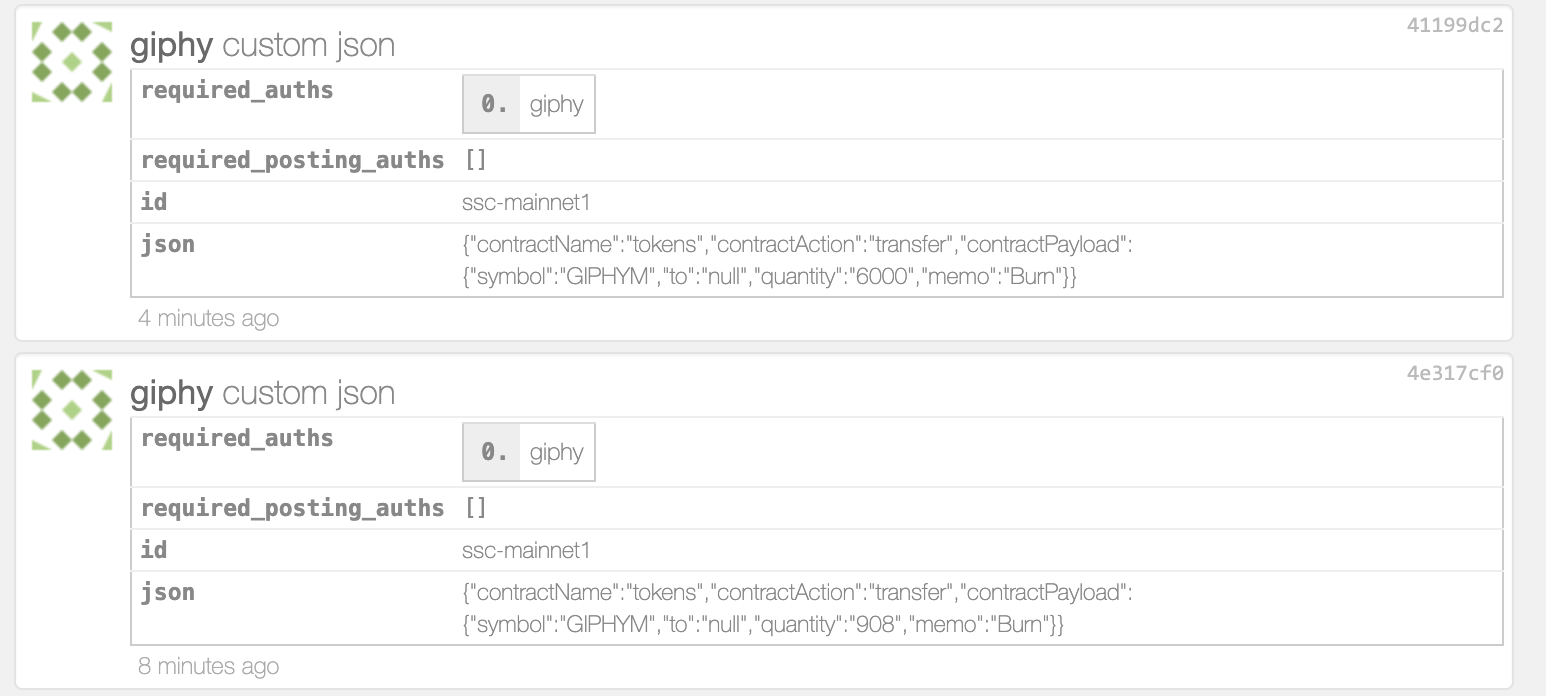Select the JSON payload with quantity 6000
This screenshot has height=696, width=1546.
point(796,260)
